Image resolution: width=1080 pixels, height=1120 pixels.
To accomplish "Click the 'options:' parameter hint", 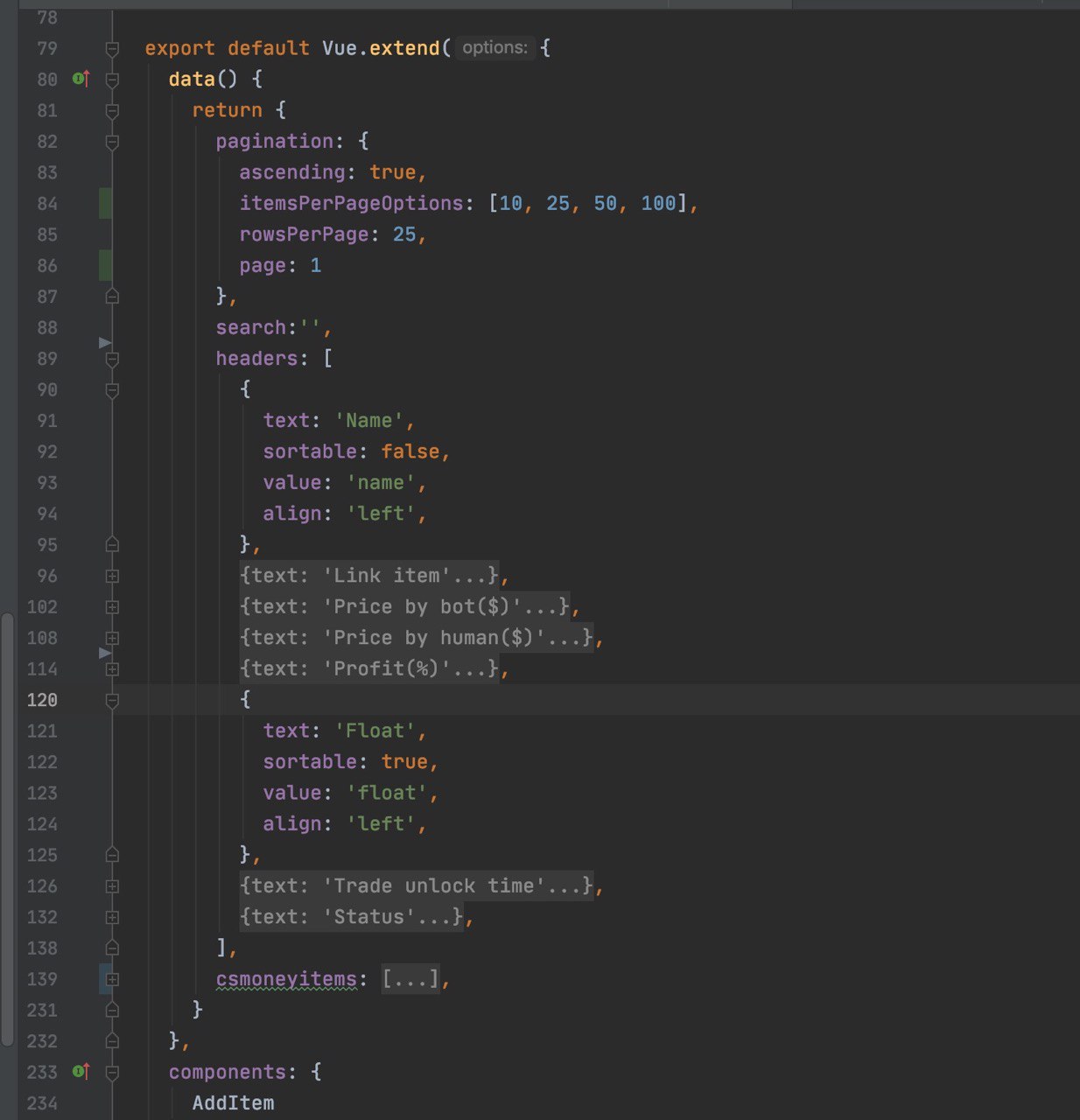I will 494,47.
